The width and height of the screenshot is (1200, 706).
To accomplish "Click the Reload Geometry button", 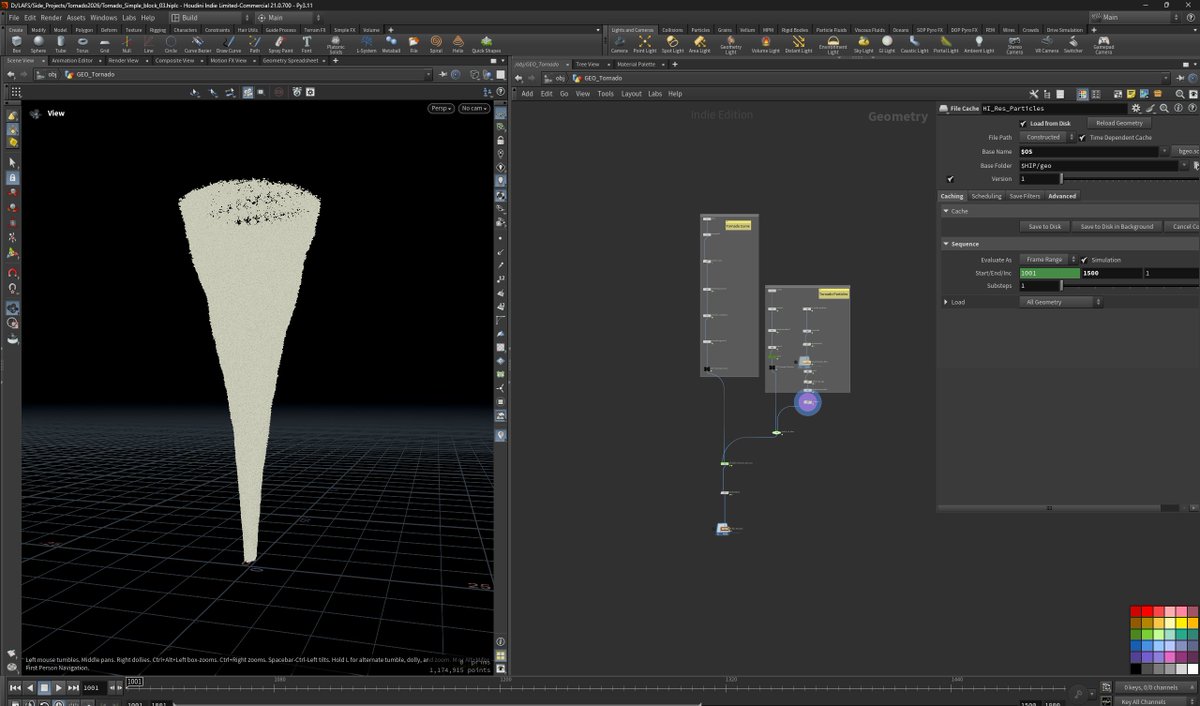I will click(1120, 123).
